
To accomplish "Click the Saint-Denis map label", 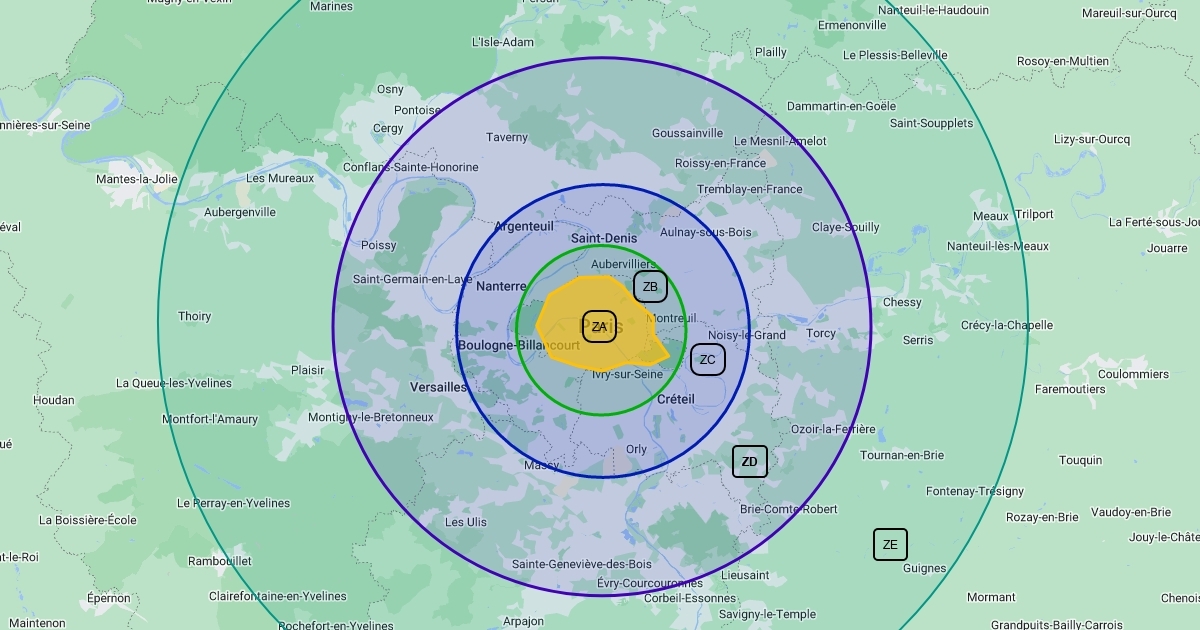I will pos(603,239).
